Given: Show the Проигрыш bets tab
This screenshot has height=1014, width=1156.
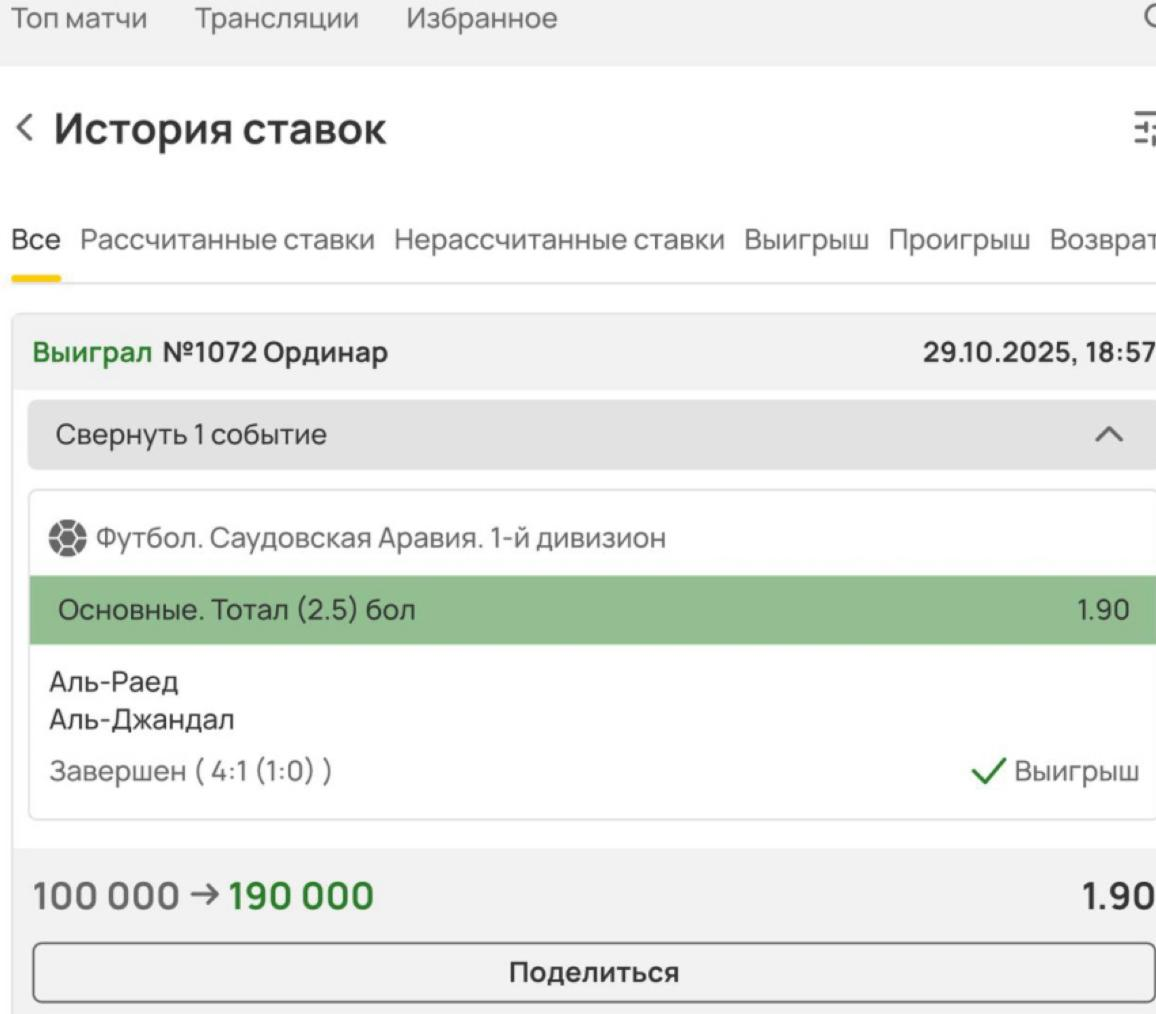Looking at the screenshot, I should point(959,240).
